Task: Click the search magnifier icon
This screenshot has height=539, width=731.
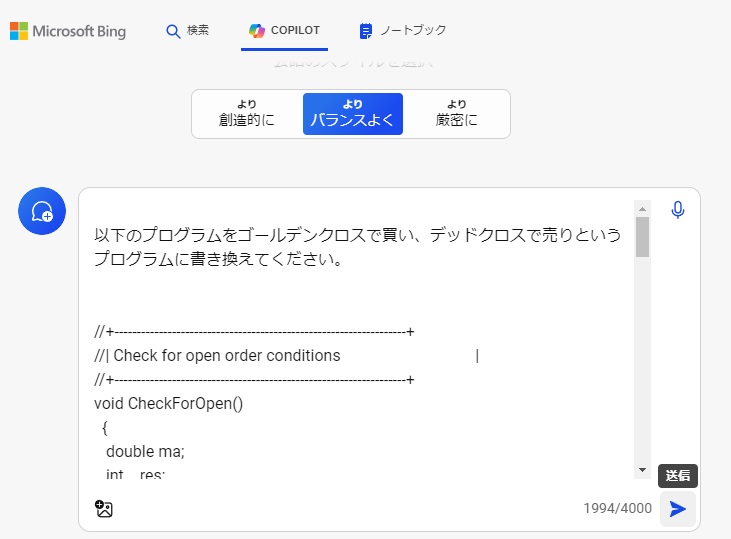Action: (x=173, y=31)
